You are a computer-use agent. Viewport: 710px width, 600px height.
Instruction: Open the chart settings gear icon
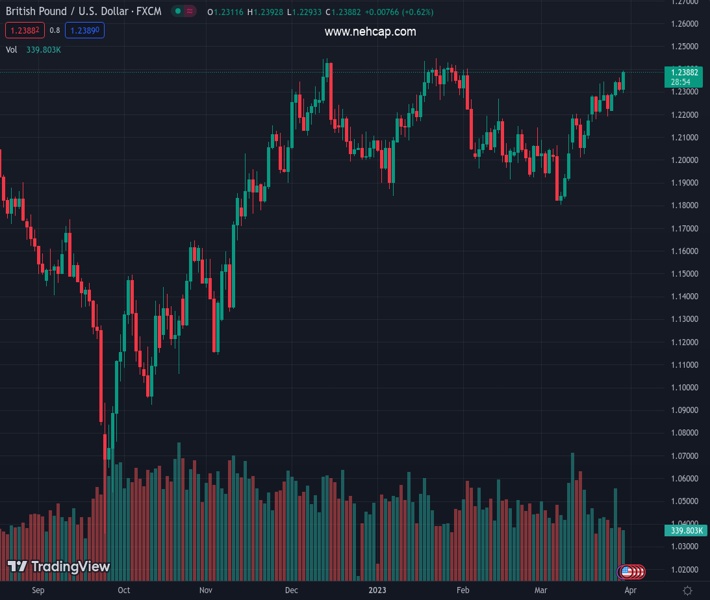[x=687, y=591]
